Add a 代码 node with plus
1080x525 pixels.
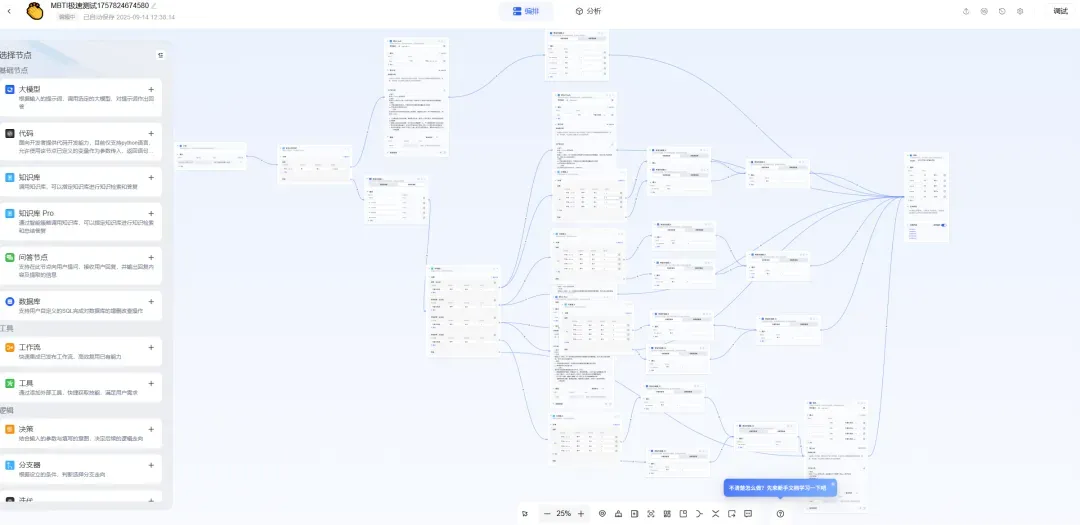(151, 134)
